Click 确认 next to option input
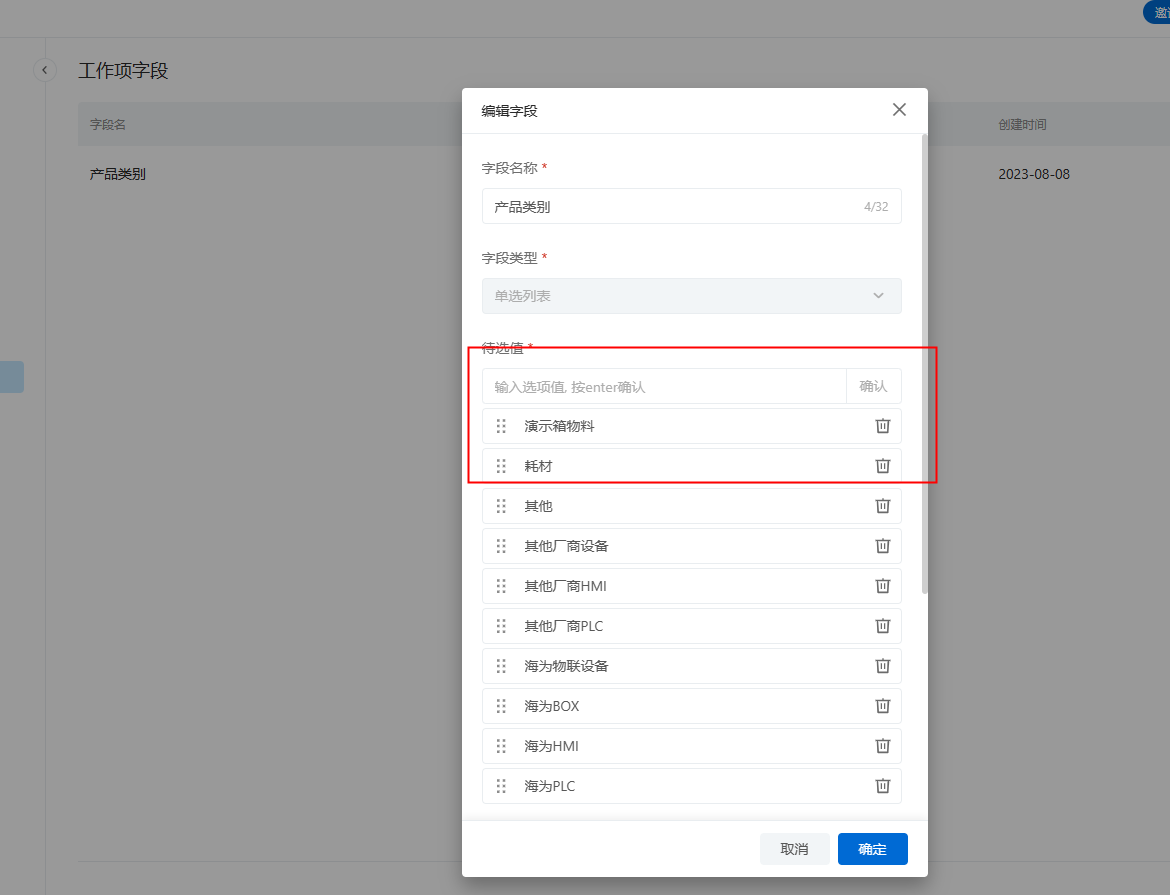 [x=873, y=386]
